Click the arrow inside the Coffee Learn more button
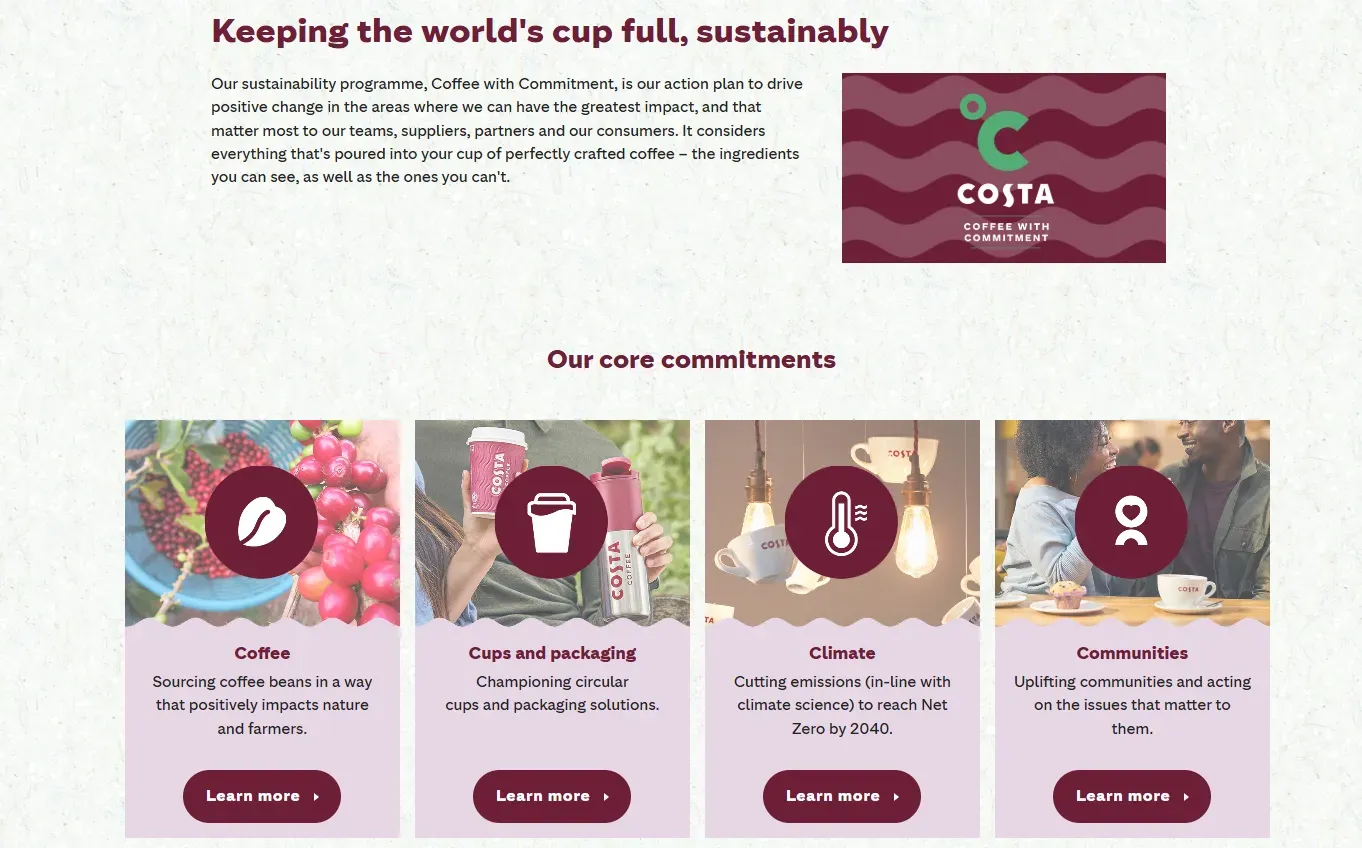The image size is (1362, 848). (x=316, y=796)
